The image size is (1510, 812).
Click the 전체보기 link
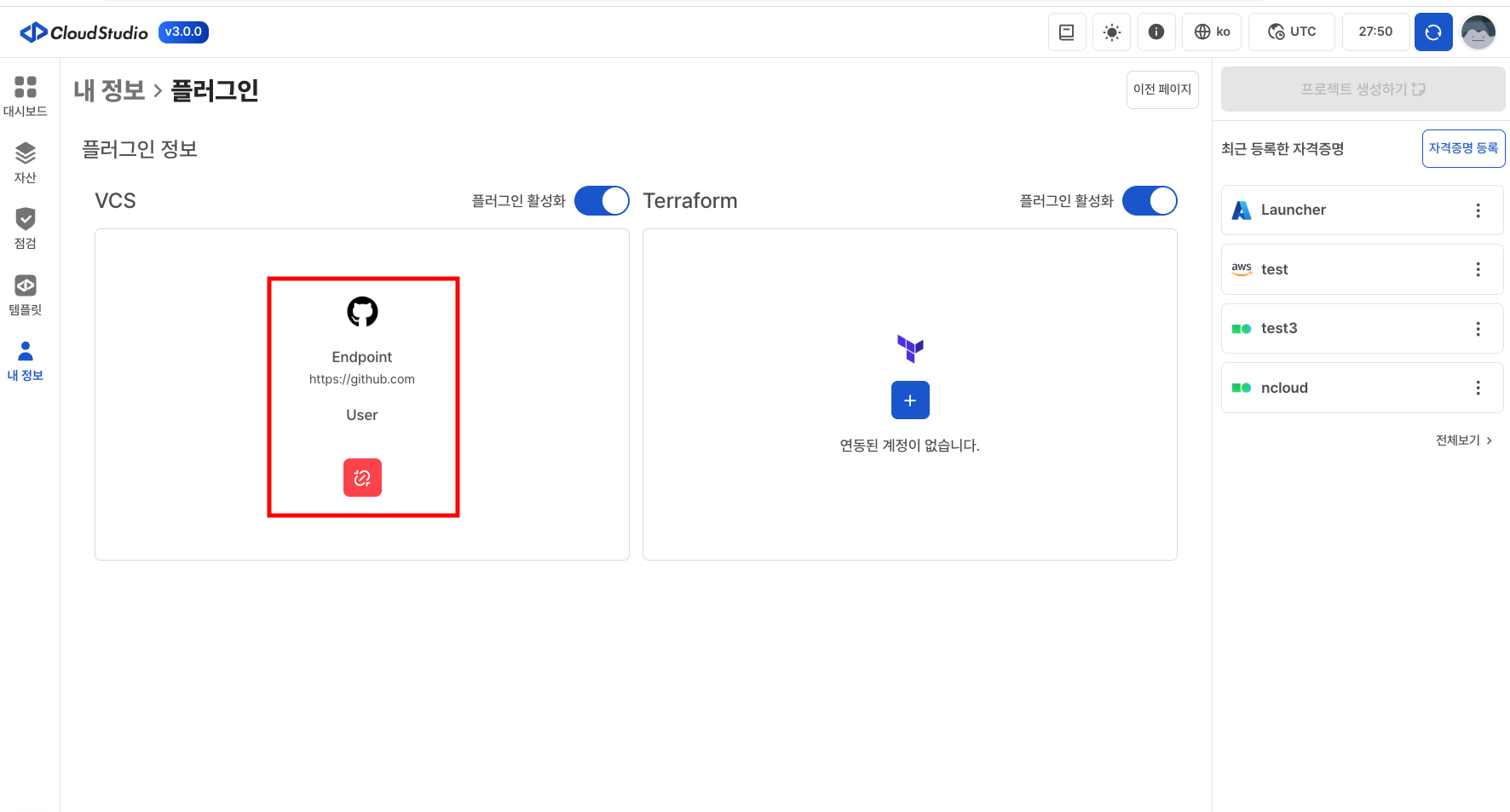click(x=1463, y=441)
